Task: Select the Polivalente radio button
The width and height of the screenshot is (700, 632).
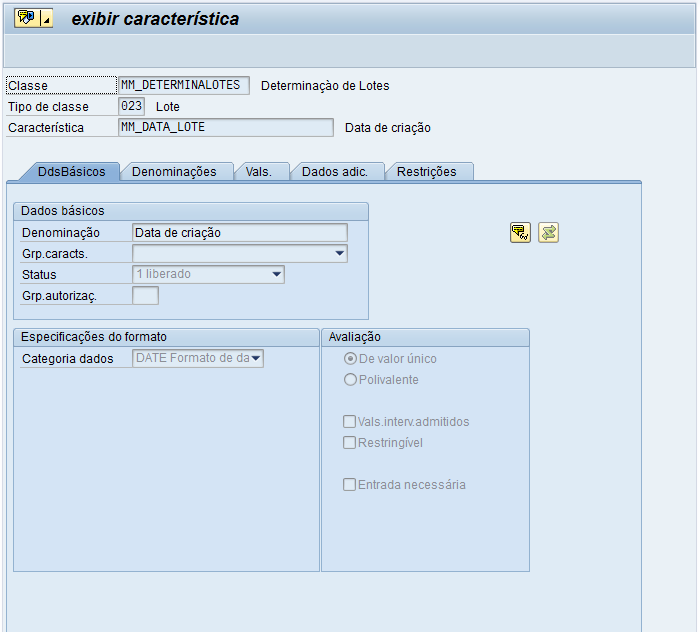Action: (350, 379)
